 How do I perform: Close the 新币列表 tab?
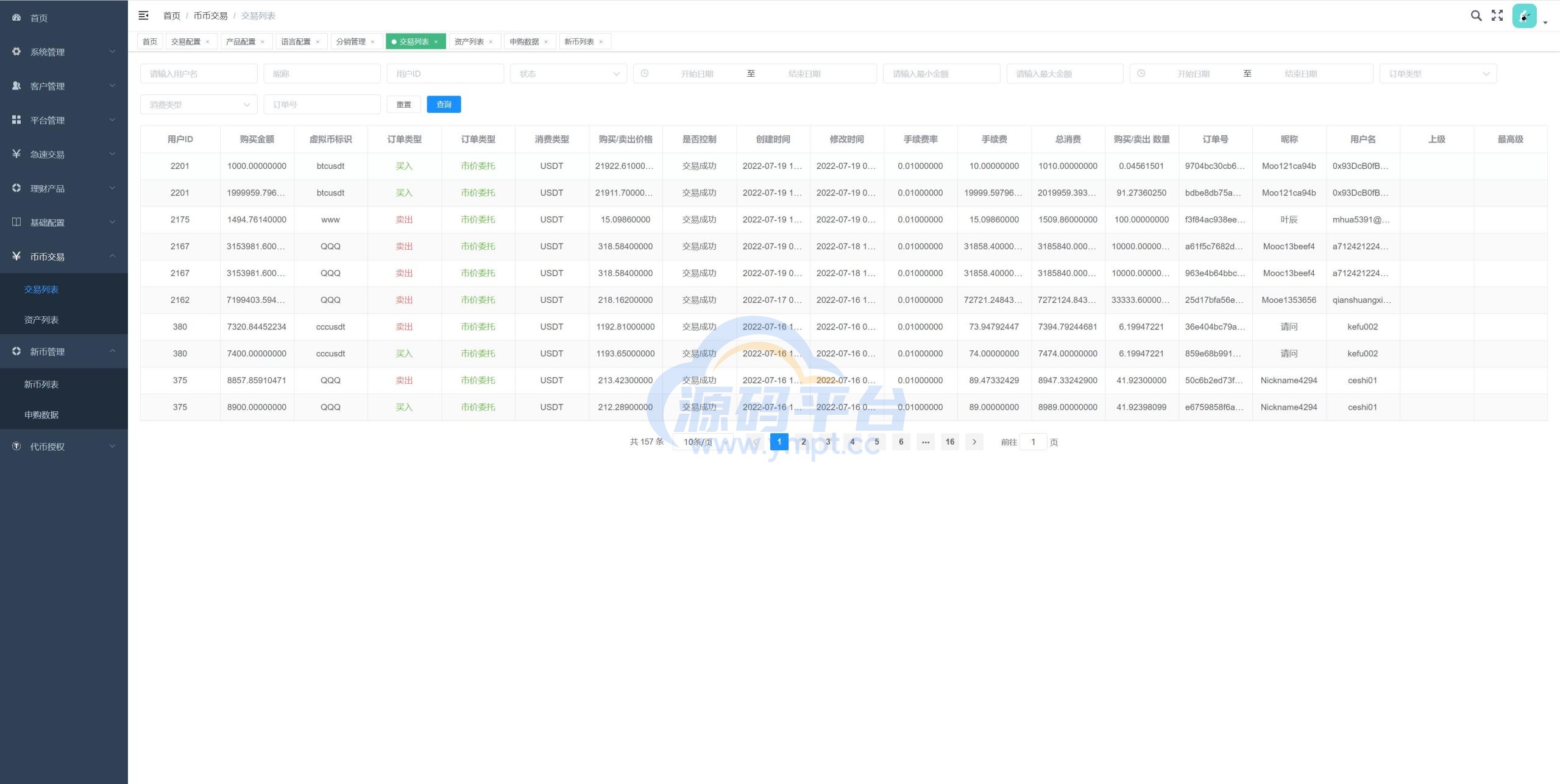[x=601, y=41]
